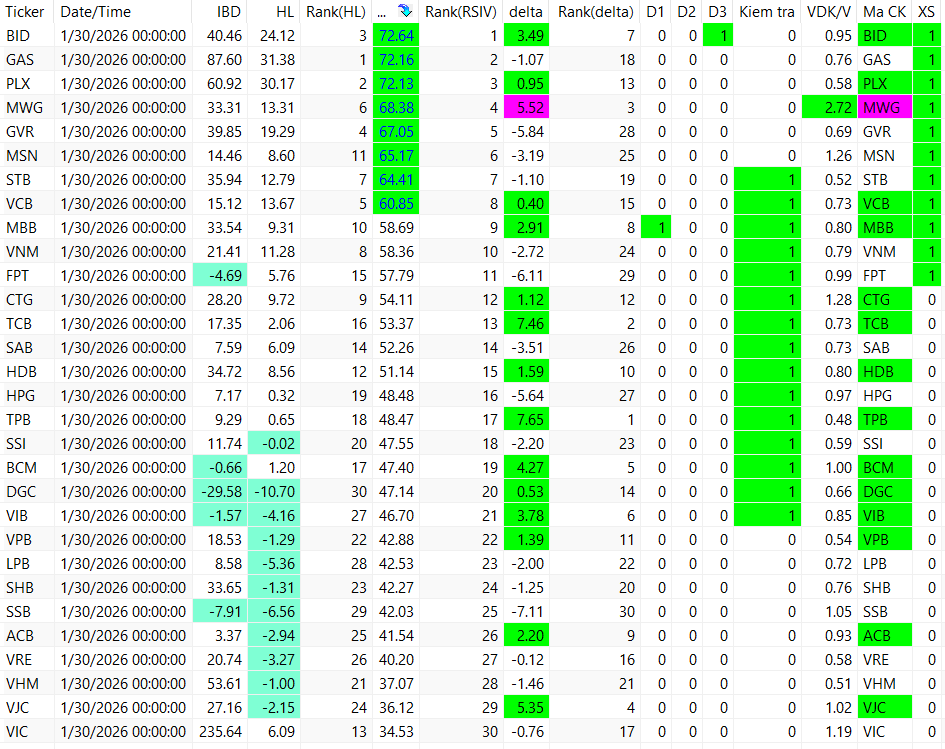Click the Kiem tra value 1 in STB row

767,180
